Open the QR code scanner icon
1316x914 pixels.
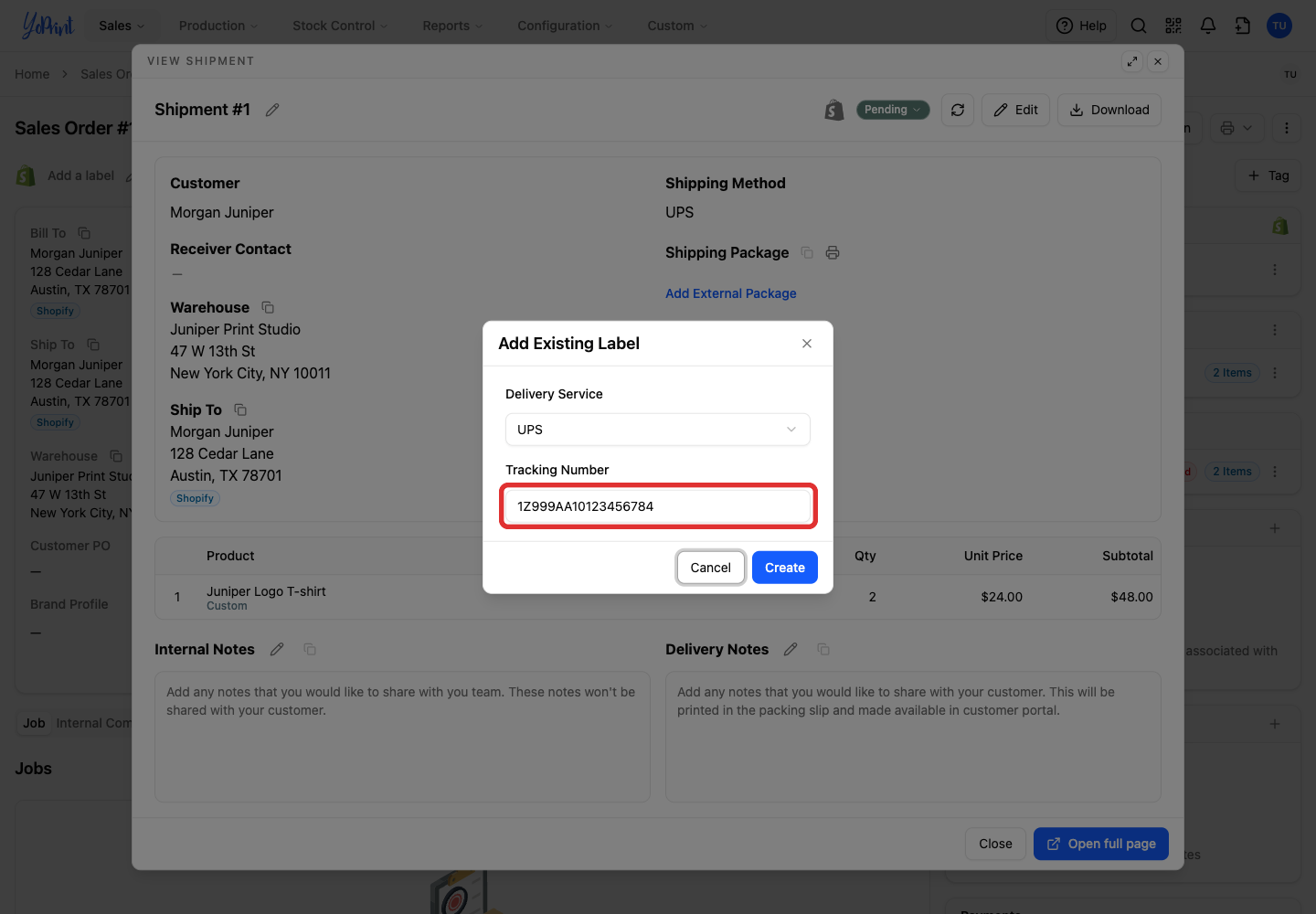[x=1173, y=26]
